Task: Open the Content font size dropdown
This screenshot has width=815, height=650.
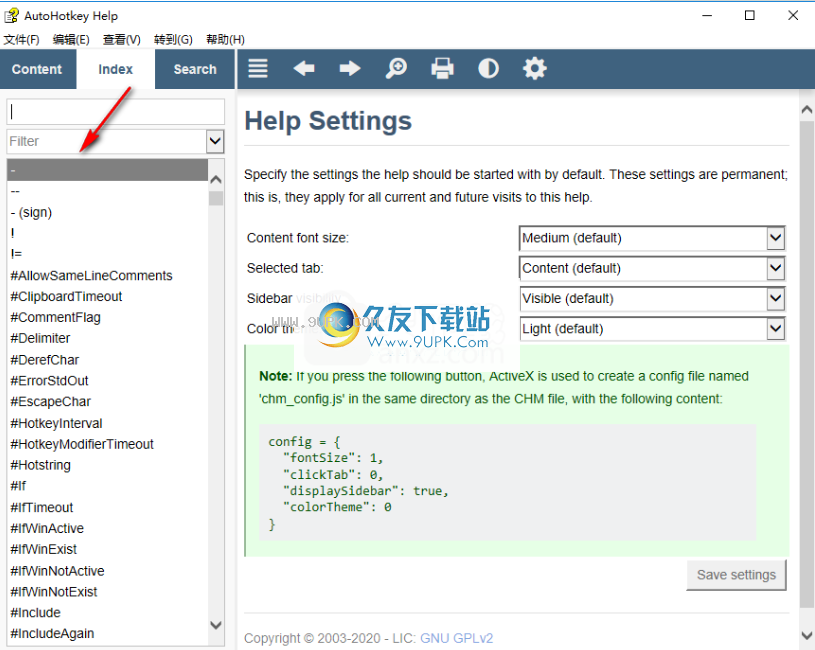Action: (652, 238)
